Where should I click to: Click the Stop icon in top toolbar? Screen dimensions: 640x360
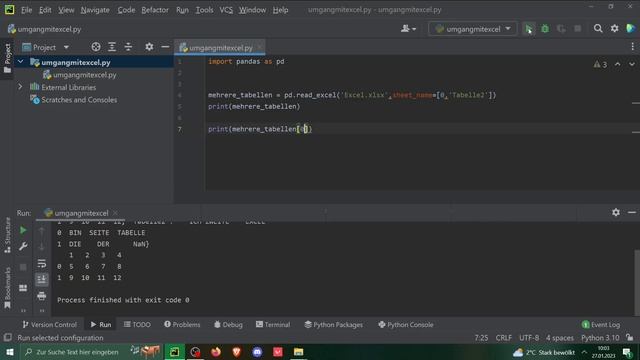pos(578,29)
